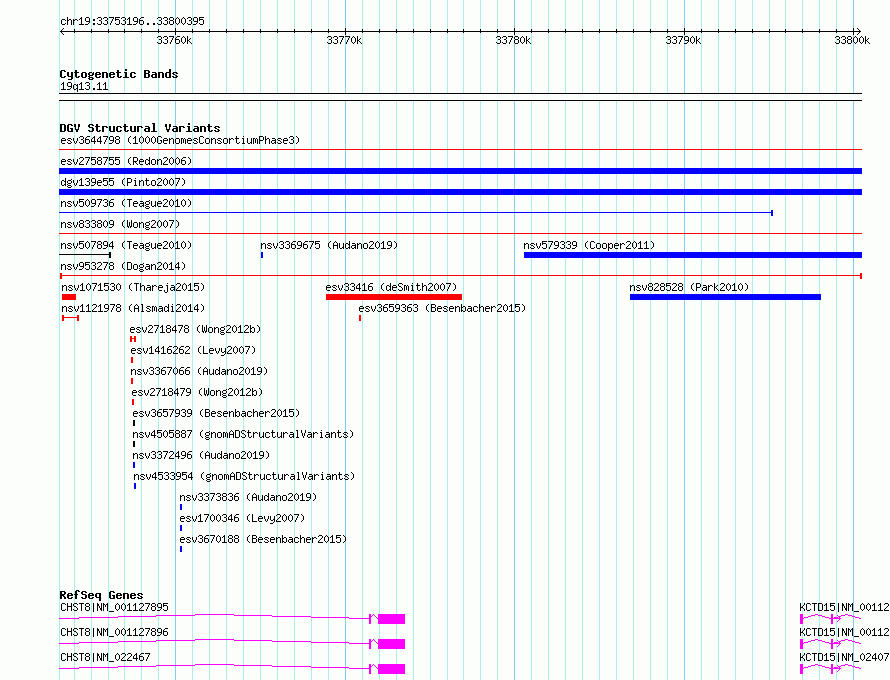Select the nsv1071530 (Thareja2015) red block
This screenshot has height=680, width=890.
69,297
